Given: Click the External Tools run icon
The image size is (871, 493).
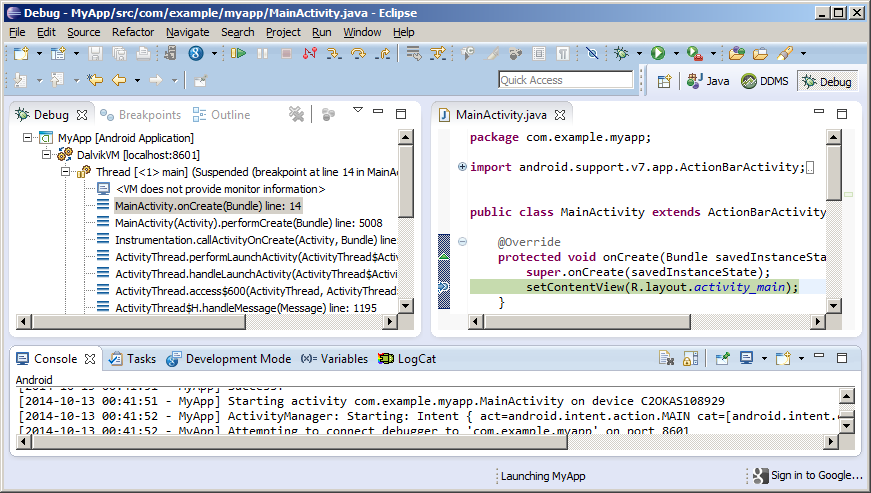Looking at the screenshot, I should [694, 53].
